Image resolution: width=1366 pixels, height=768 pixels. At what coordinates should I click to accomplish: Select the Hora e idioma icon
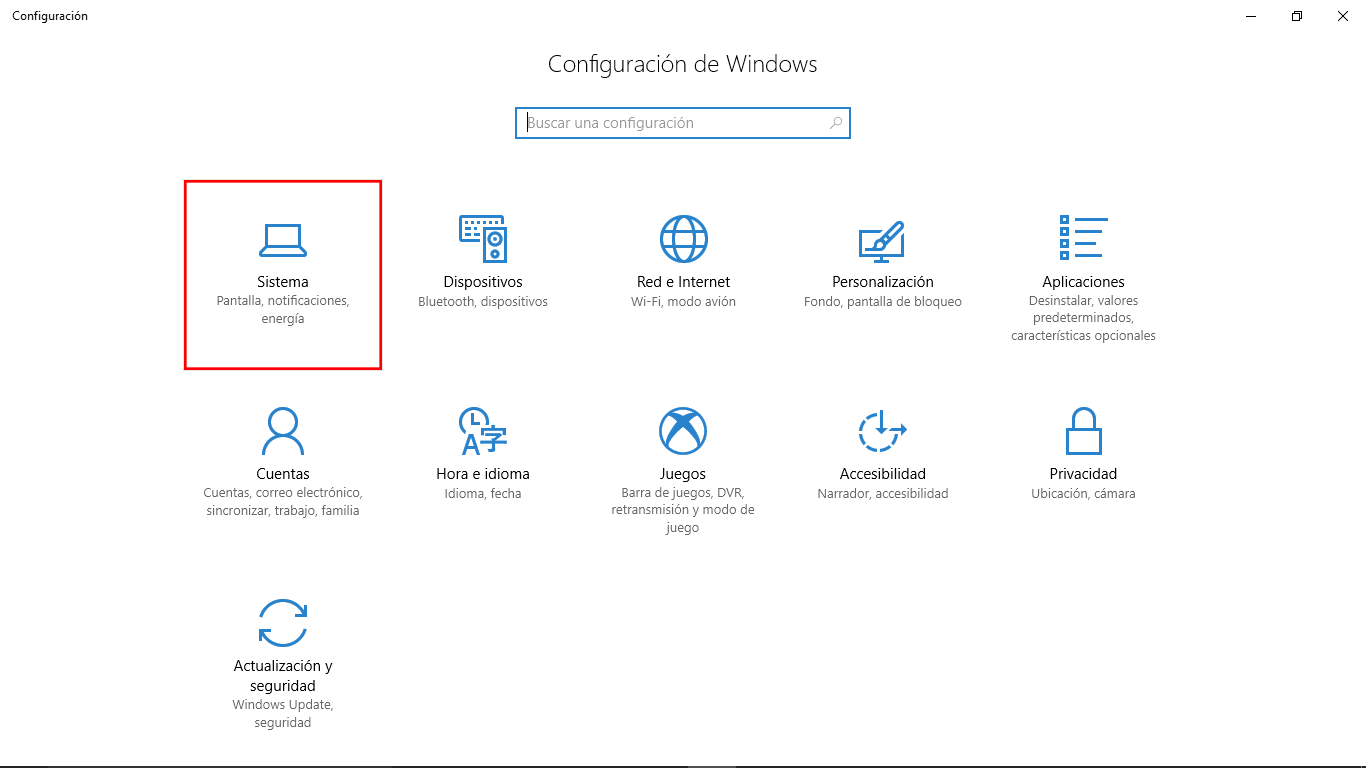pos(483,431)
